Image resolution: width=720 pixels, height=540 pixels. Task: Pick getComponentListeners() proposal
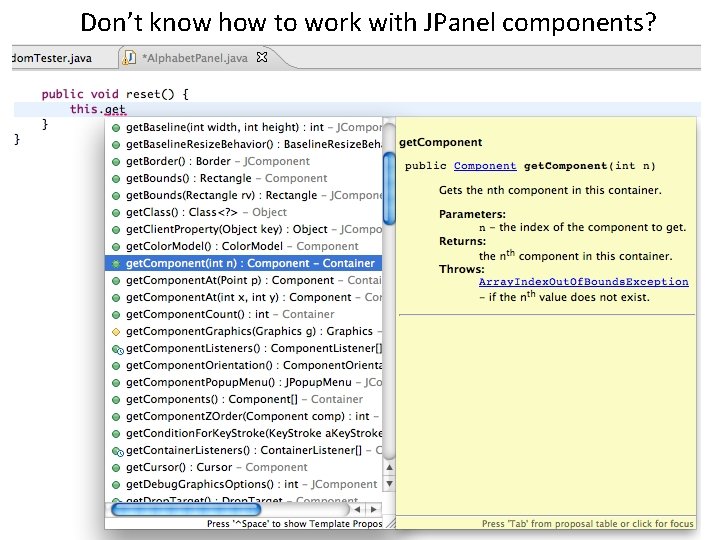[x=243, y=348]
